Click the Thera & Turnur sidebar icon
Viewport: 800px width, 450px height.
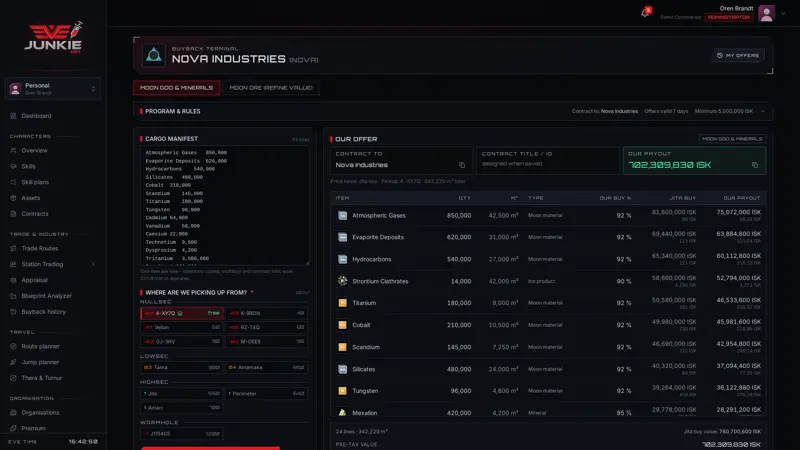13,378
